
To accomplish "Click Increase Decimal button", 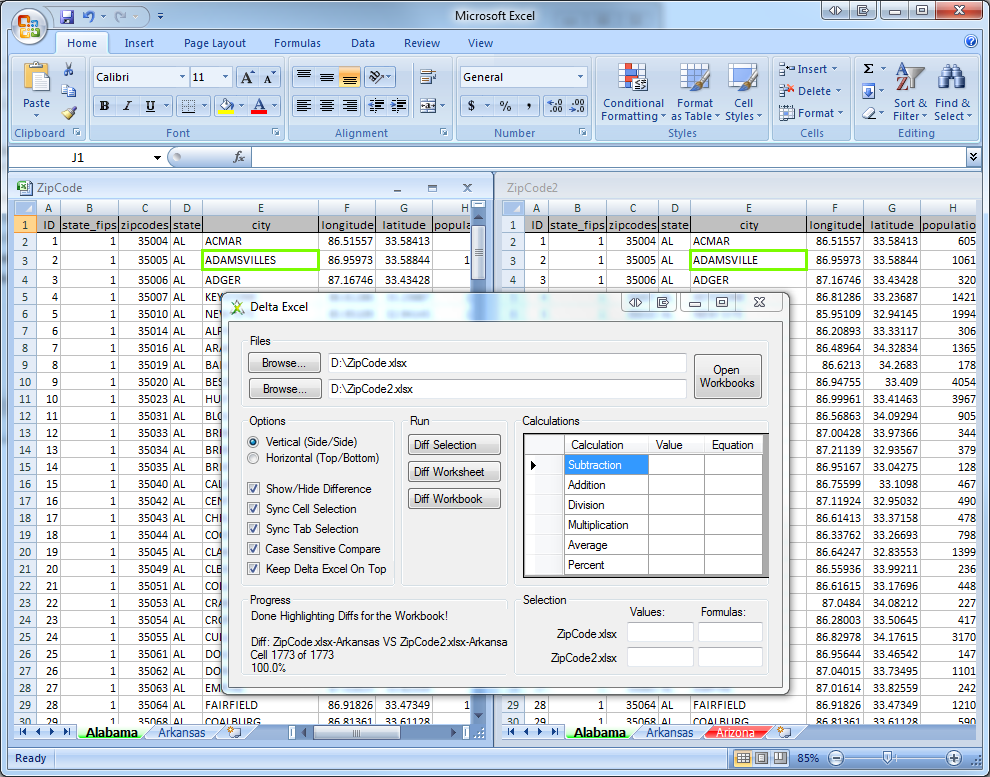I will point(554,106).
